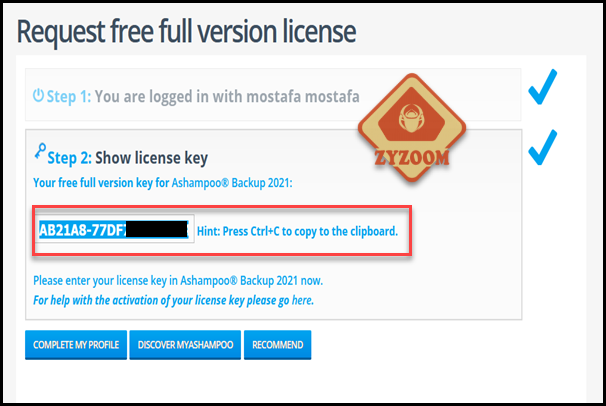Open the activation help link ending 'go here'
This screenshot has width=606, height=406.
point(174,300)
